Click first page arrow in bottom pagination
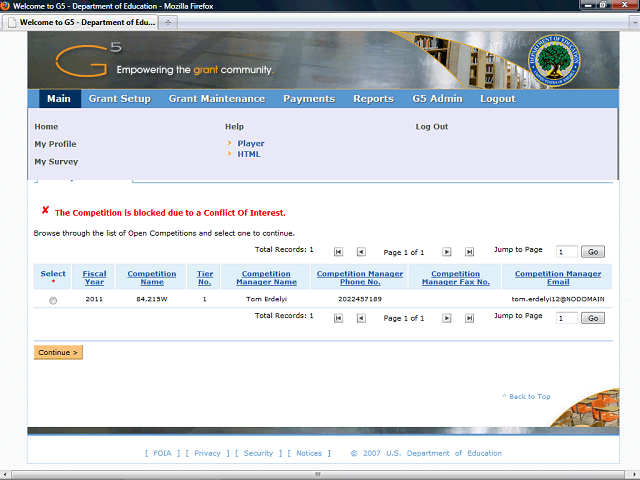Screen dimensions: 640x480 point(338,318)
